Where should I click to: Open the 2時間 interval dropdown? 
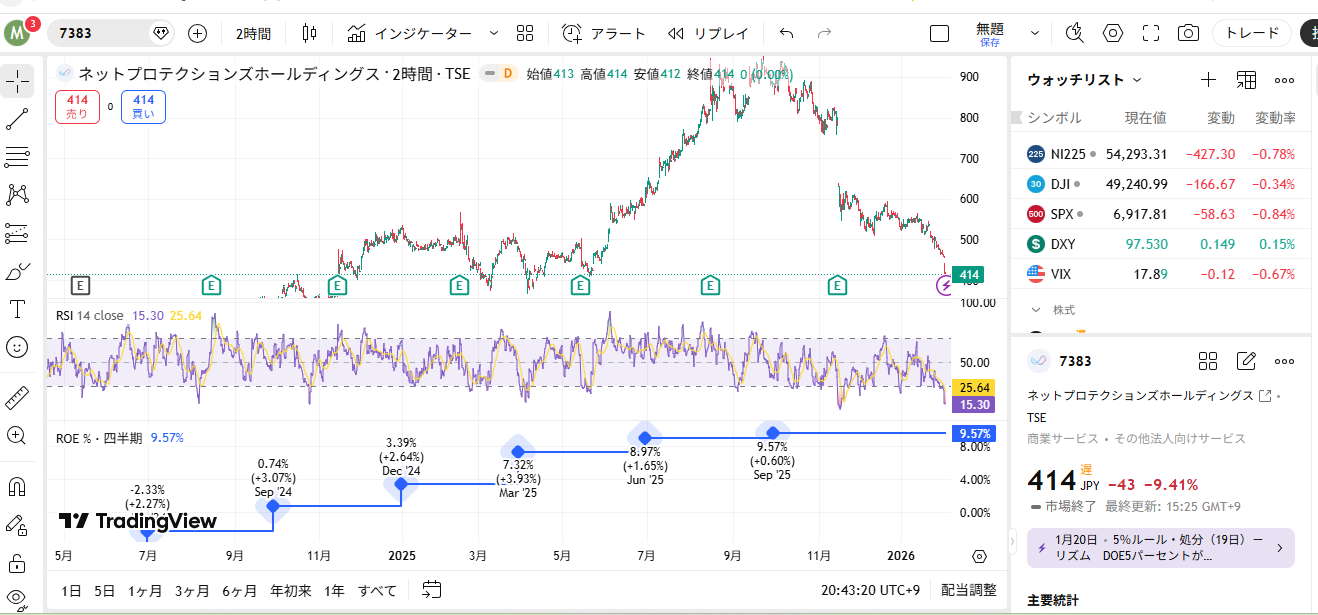[x=253, y=33]
